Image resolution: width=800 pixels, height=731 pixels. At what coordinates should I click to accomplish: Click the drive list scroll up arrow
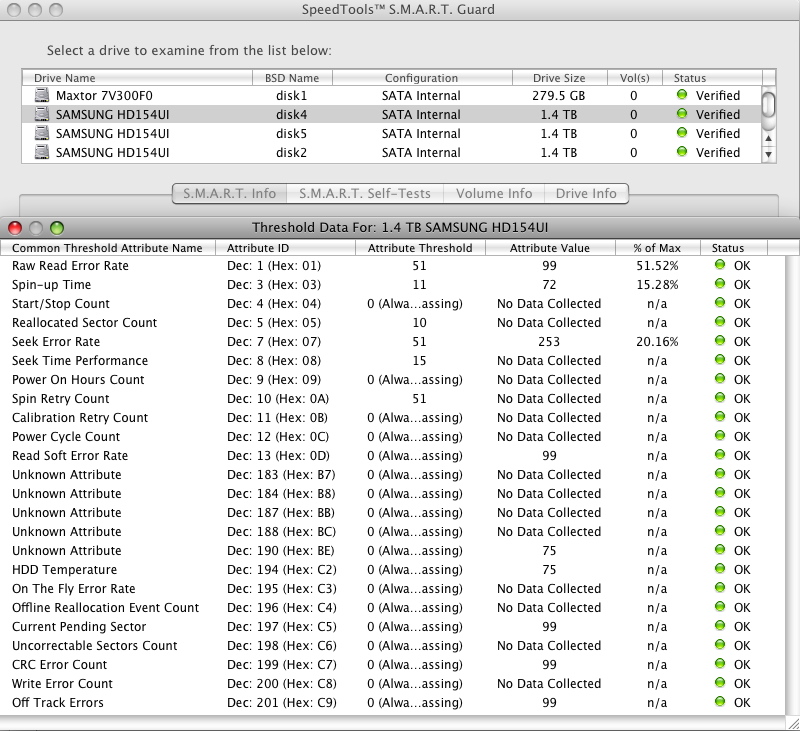(x=768, y=138)
